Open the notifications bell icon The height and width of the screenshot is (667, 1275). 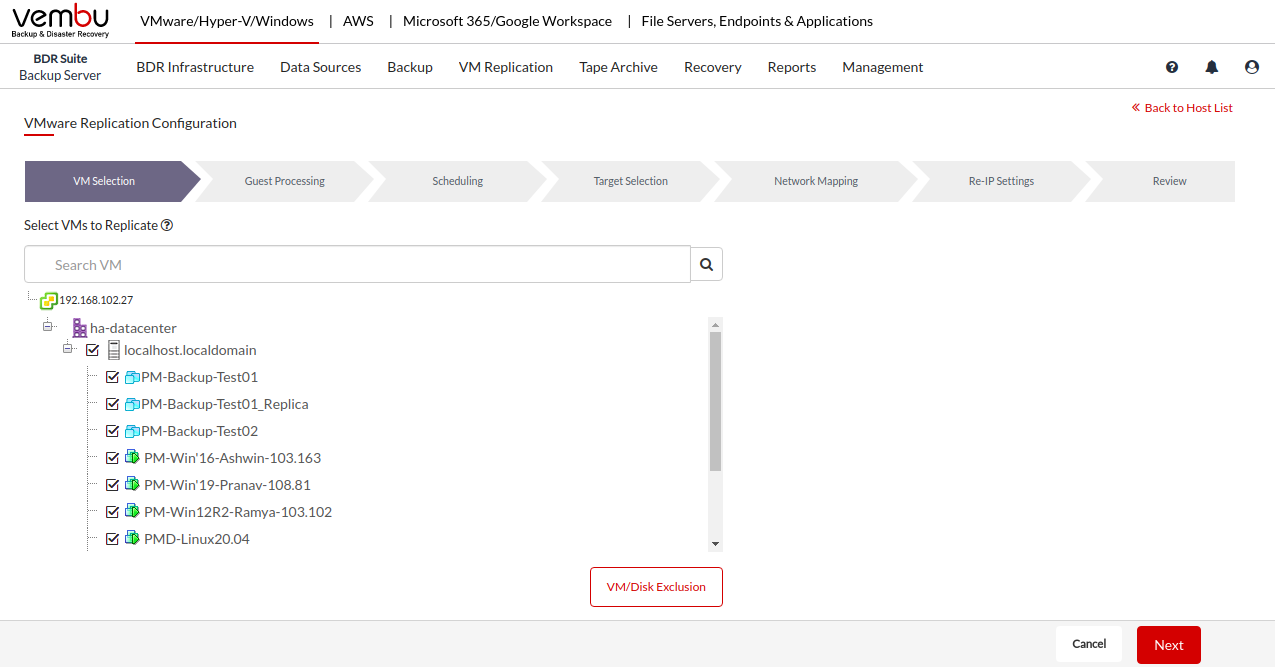tap(1212, 67)
